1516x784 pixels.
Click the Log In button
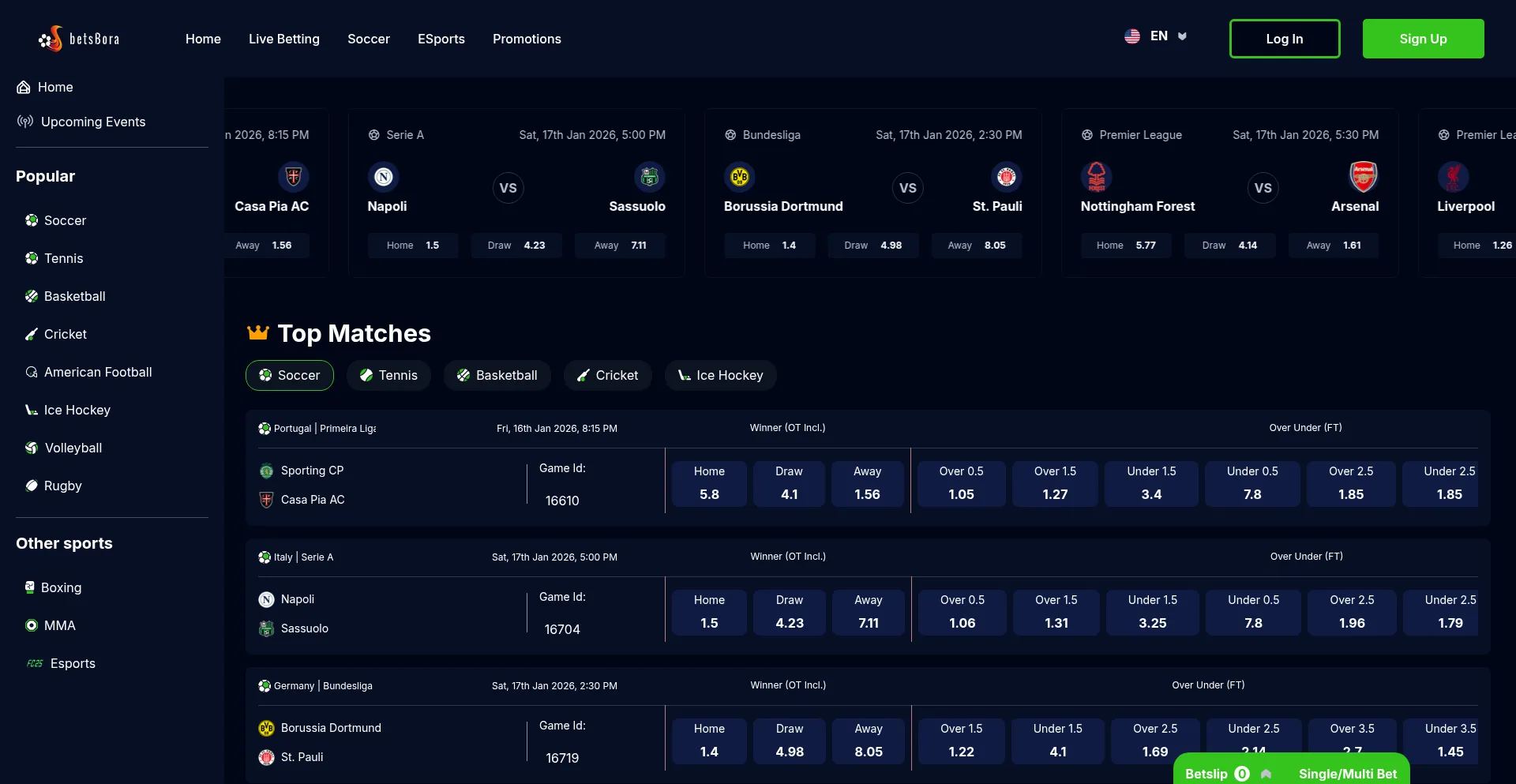point(1284,38)
